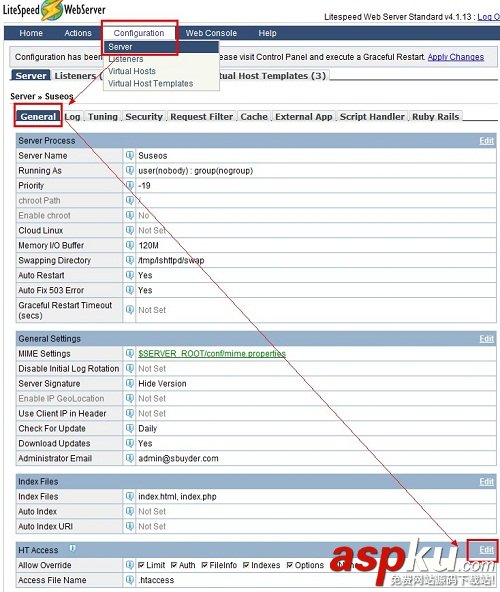Switch to the External App tab
The height and width of the screenshot is (592, 500).
coord(304,117)
